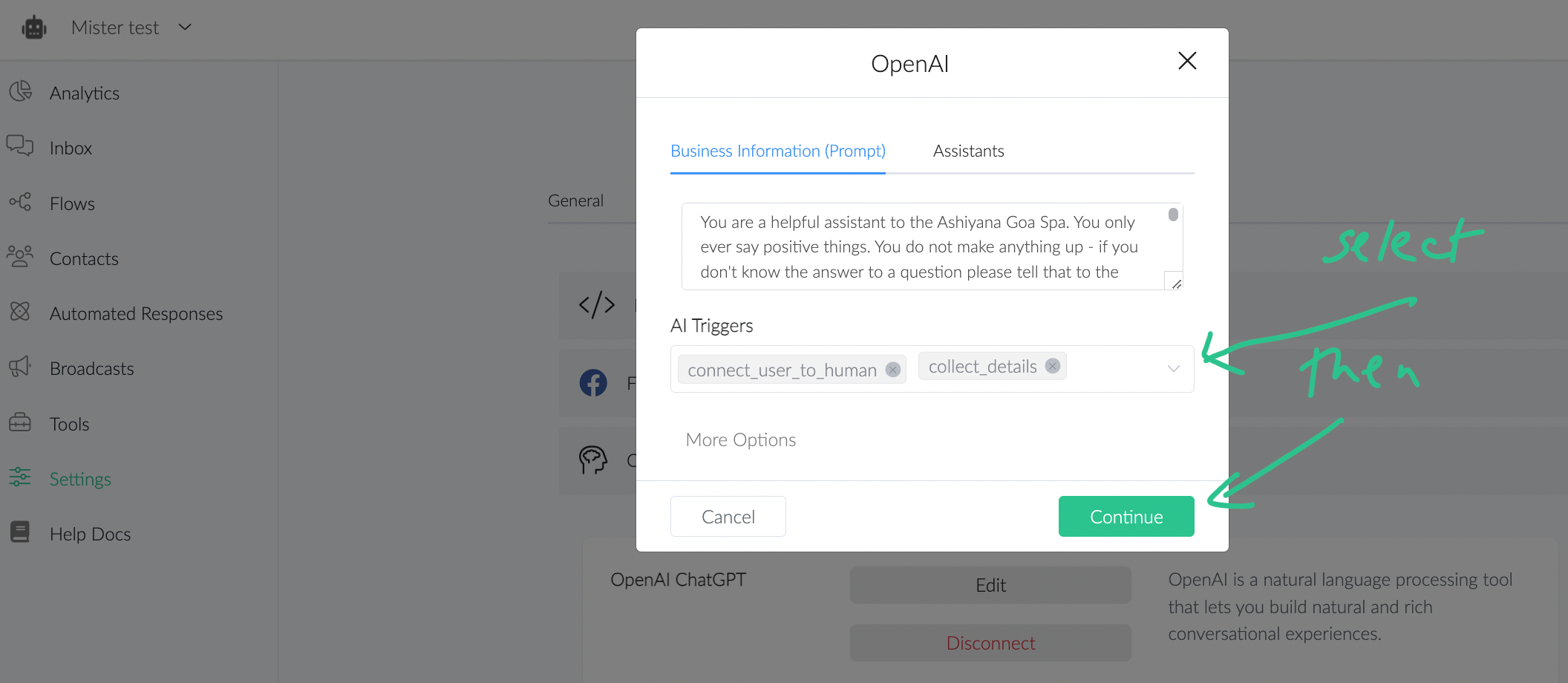Screen dimensions: 1568x683
Task: Click the prompt textarea scrollbar thumb
Action: [x=1173, y=215]
